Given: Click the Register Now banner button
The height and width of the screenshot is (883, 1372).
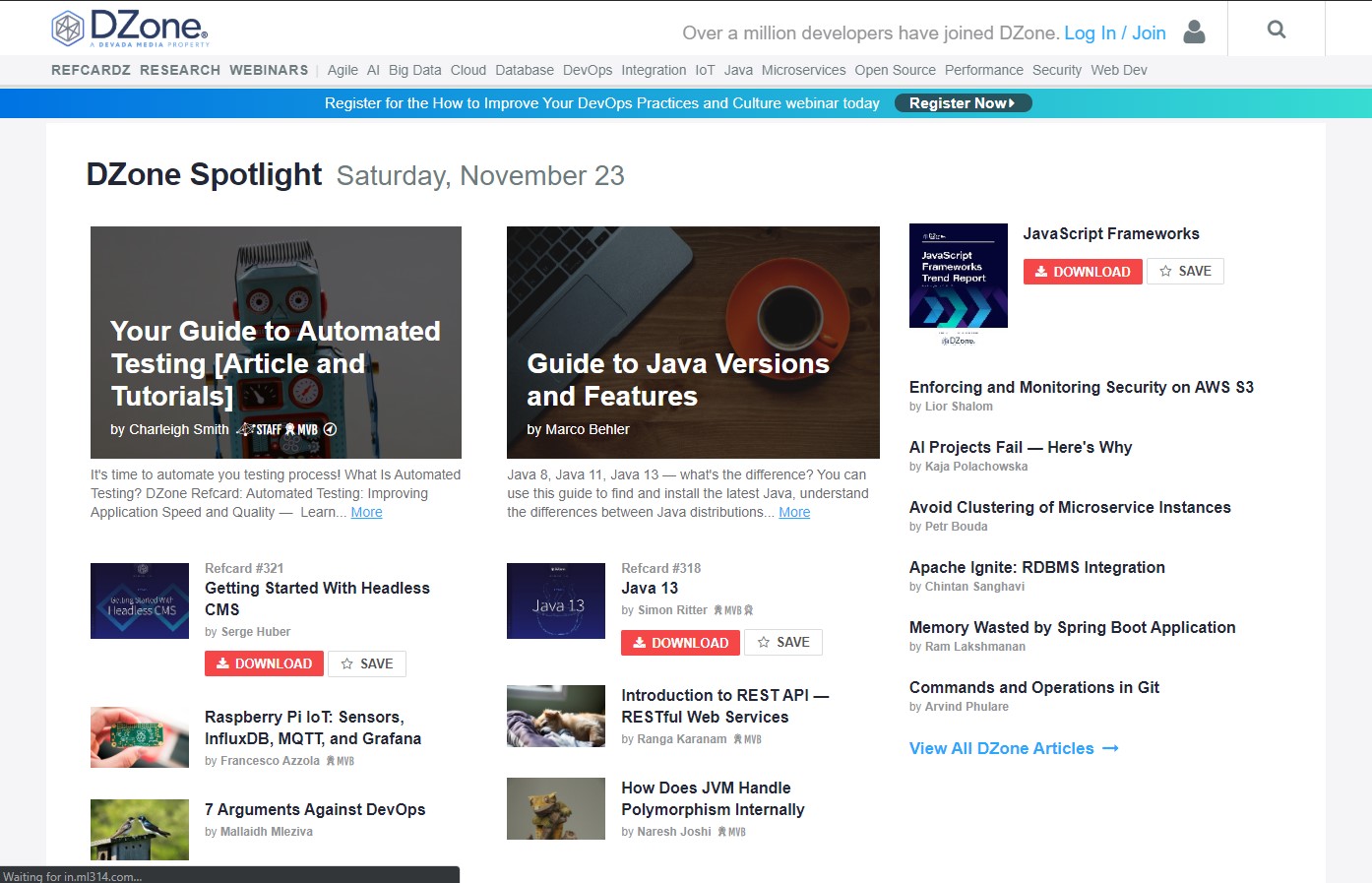Looking at the screenshot, I should pyautogui.click(x=963, y=103).
